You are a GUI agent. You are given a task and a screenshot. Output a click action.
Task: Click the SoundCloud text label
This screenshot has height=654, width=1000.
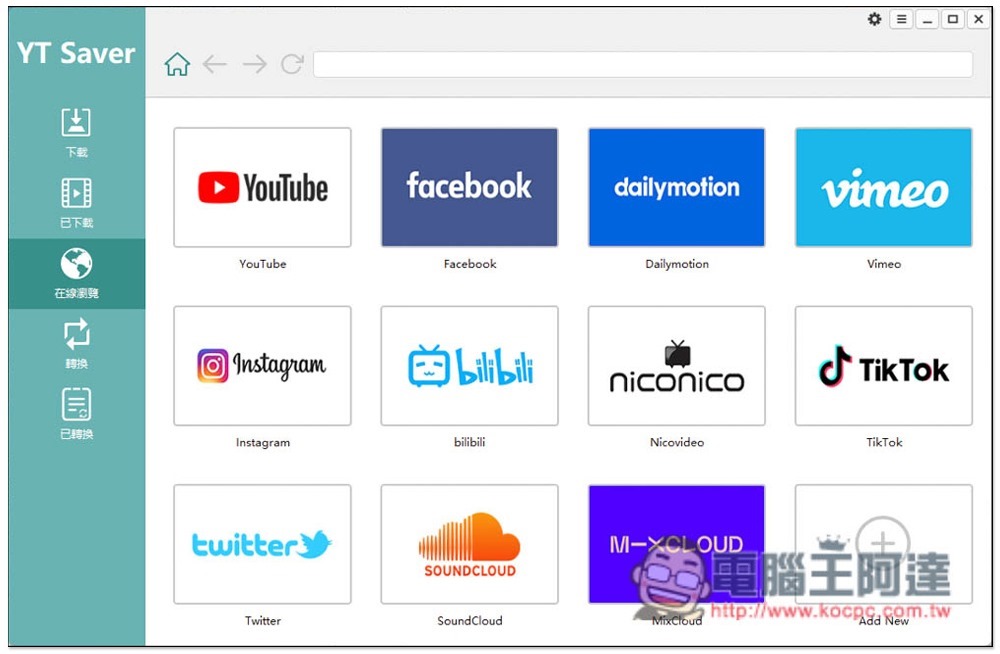point(470,620)
